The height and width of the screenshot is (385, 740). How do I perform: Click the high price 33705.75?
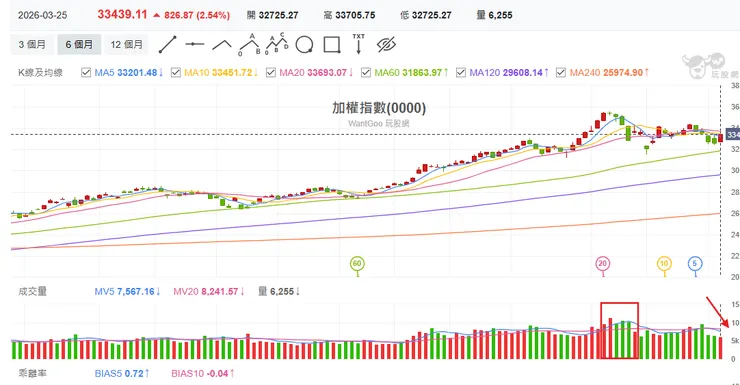coord(355,15)
